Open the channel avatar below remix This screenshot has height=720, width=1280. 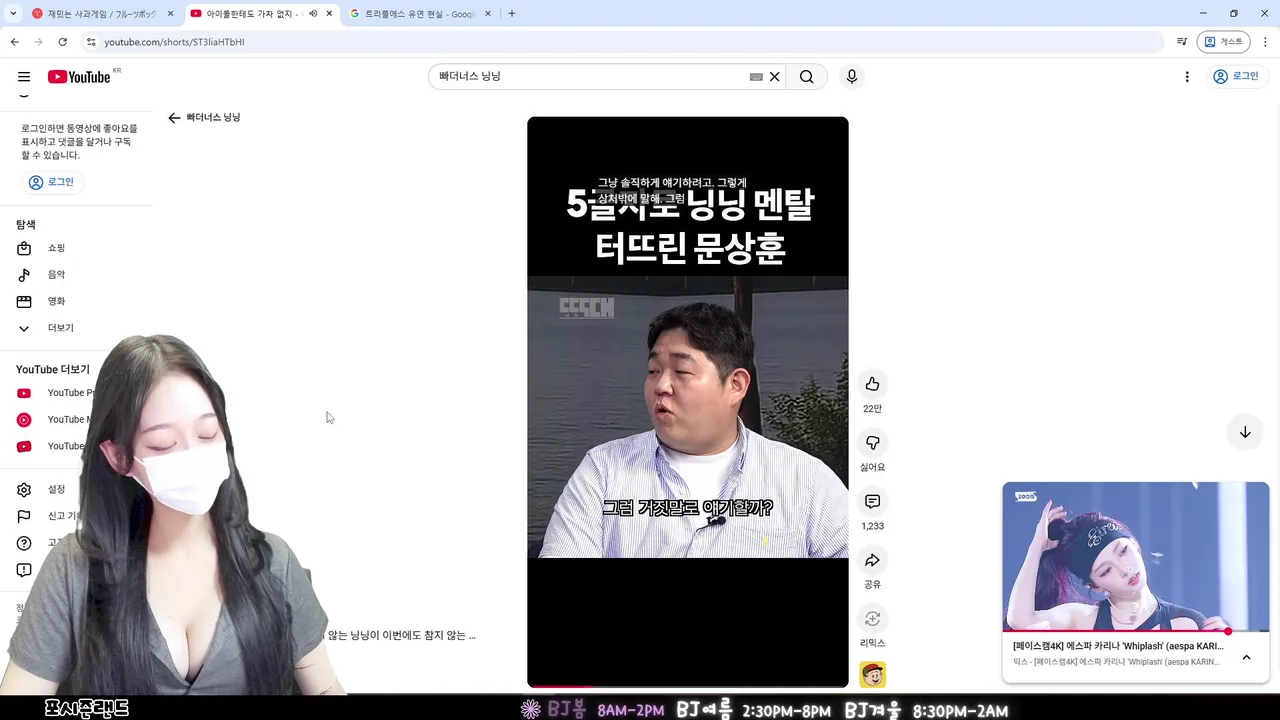(872, 675)
